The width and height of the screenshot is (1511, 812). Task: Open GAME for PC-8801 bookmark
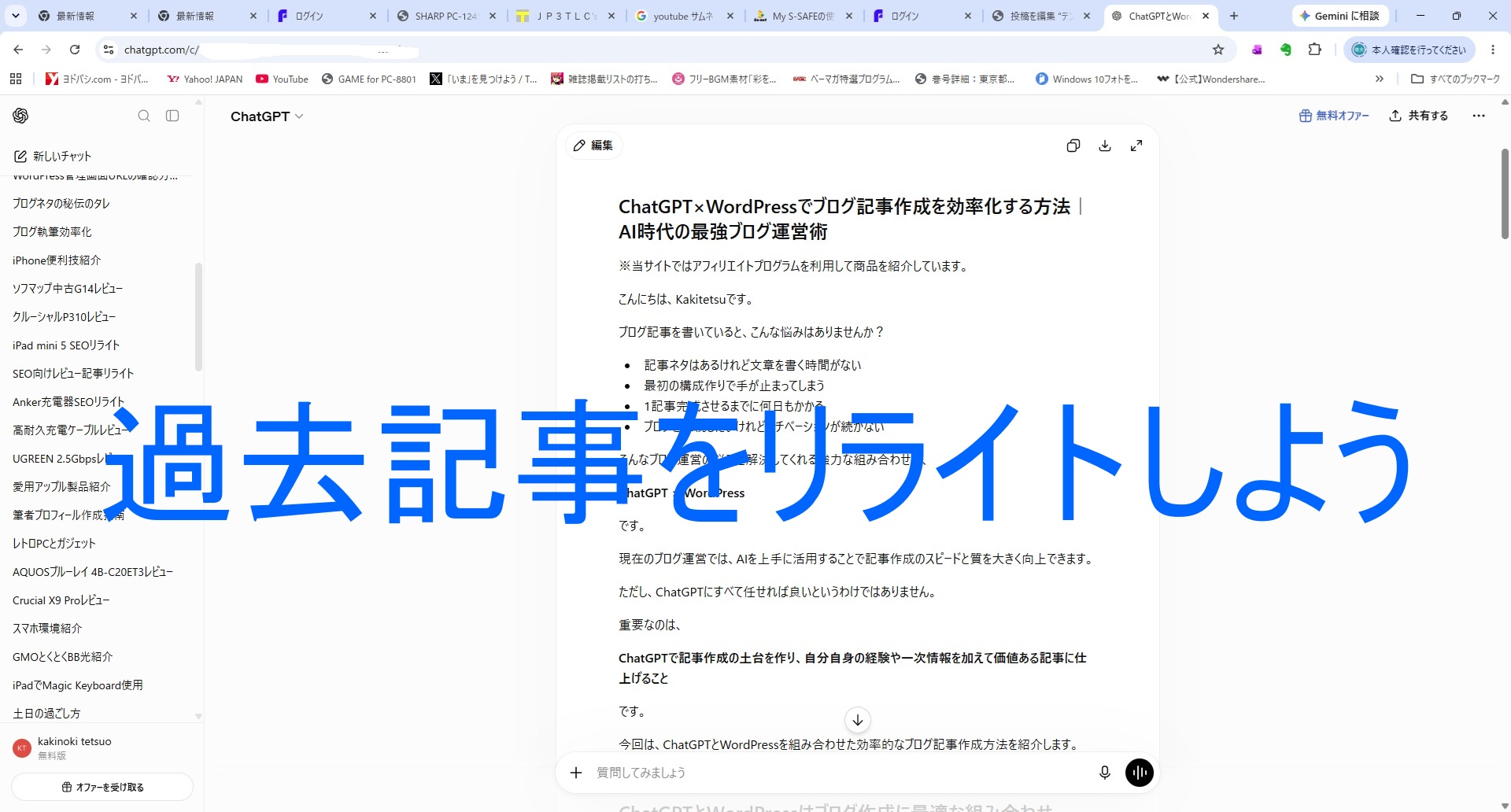click(369, 79)
